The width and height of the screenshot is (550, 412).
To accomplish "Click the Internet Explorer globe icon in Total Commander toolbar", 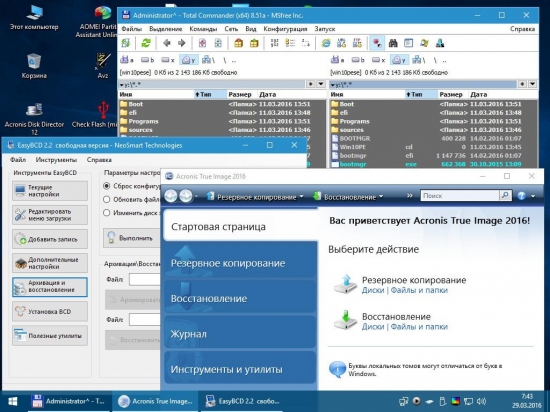I will pyautogui.click(x=326, y=43).
